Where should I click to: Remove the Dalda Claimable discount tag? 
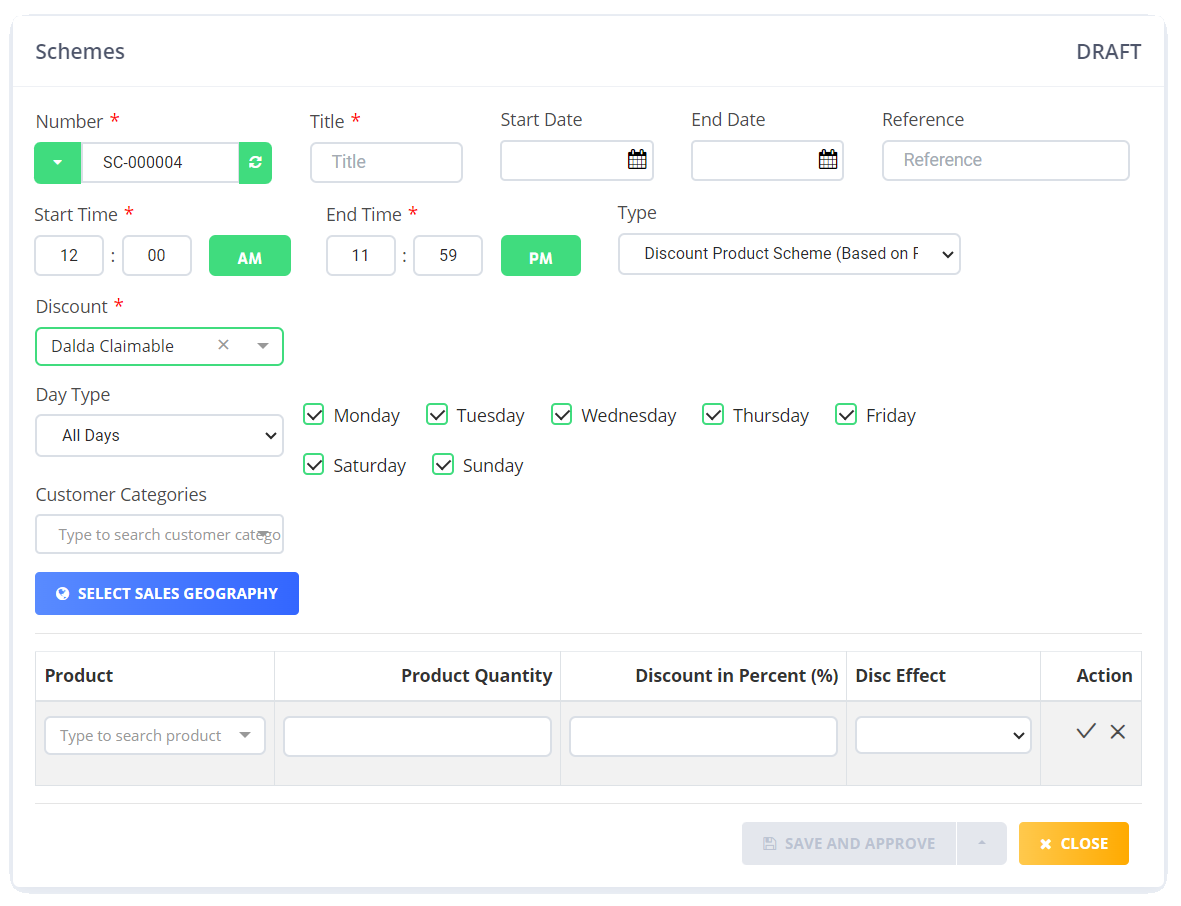pos(223,344)
